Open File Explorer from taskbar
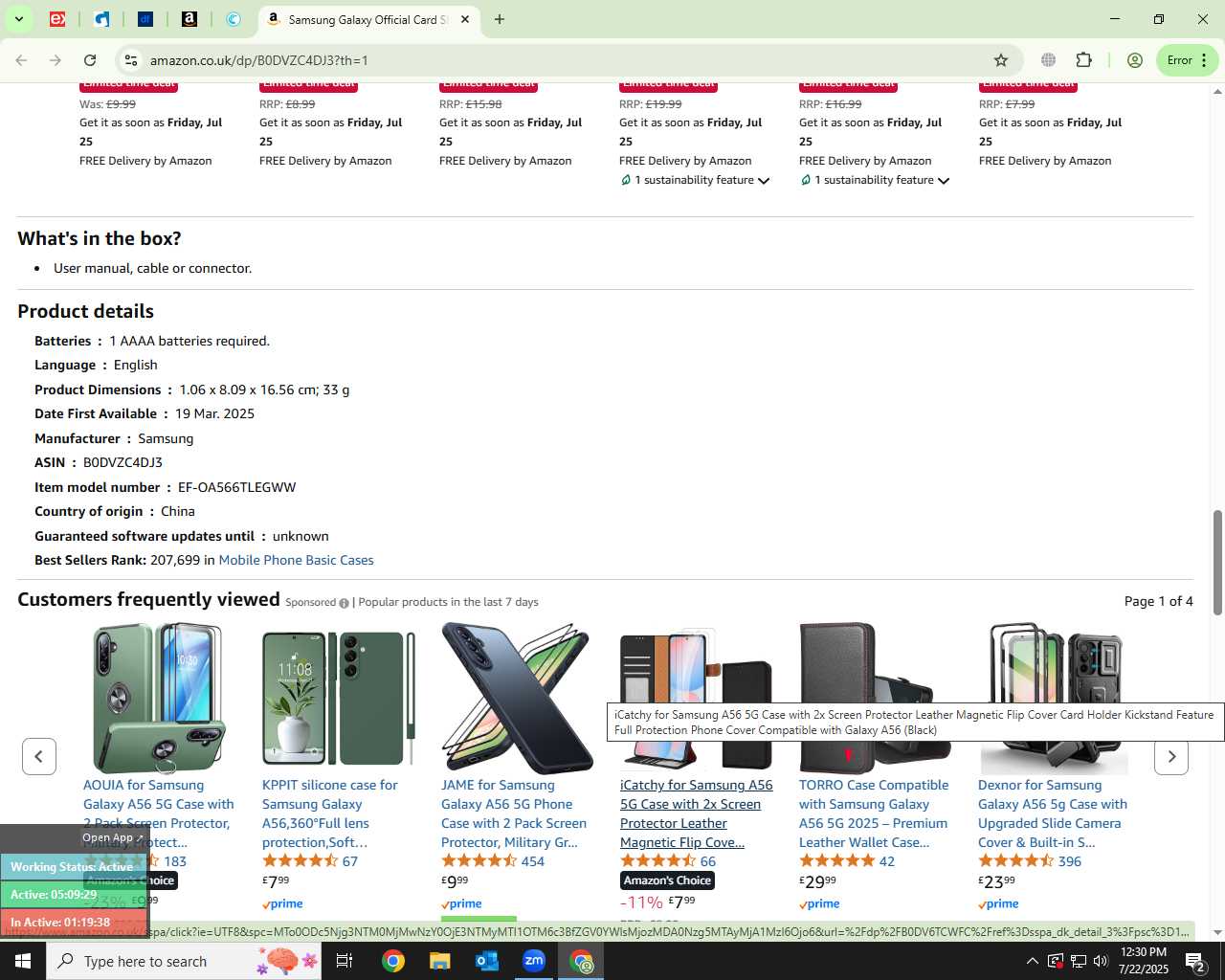 coord(439,961)
